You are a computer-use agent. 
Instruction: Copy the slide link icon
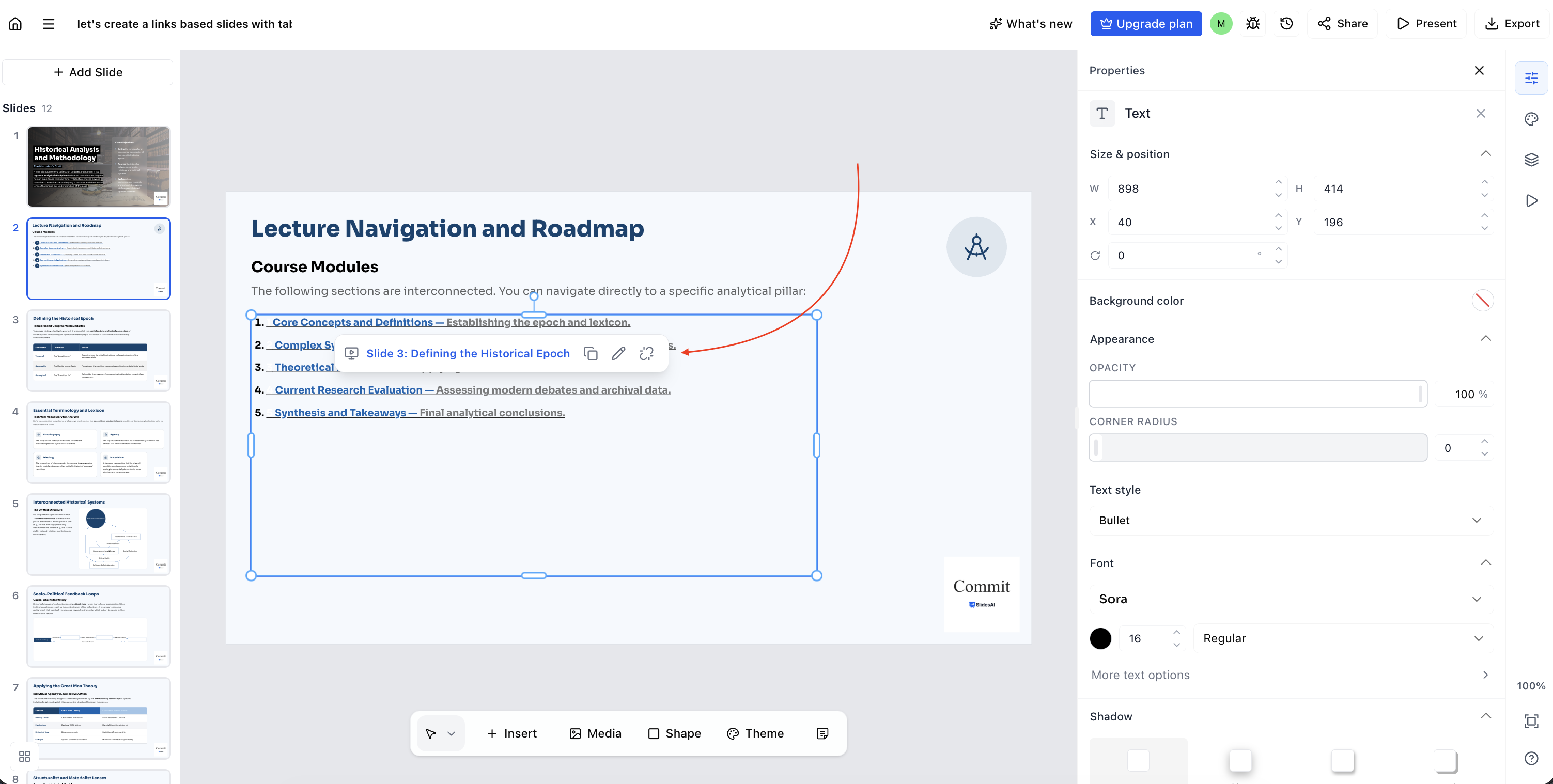click(x=591, y=354)
